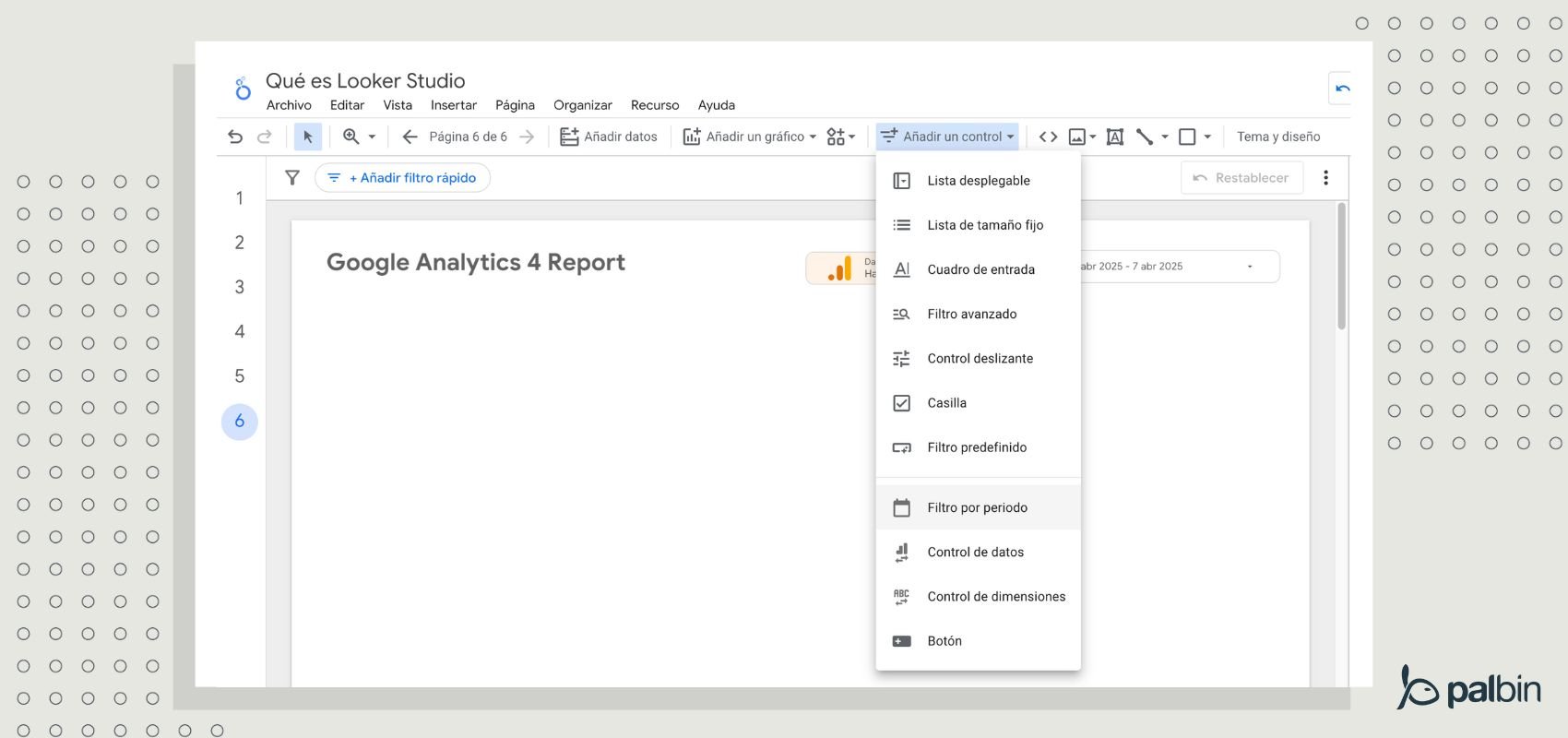This screenshot has height=738, width=1568.
Task: Expand the image insert dropdown arrow
Action: (x=1093, y=137)
